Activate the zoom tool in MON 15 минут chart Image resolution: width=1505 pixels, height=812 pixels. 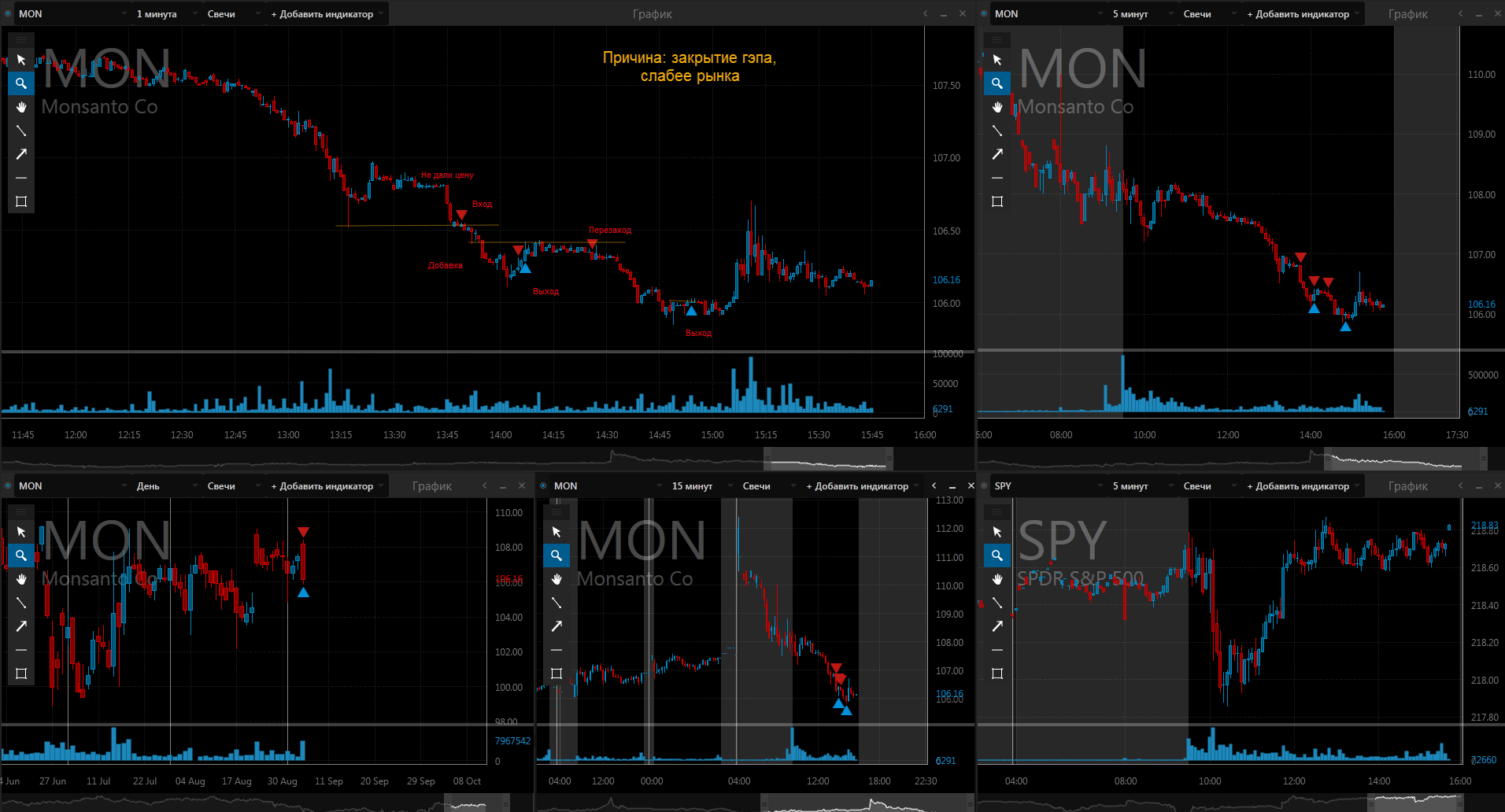(x=557, y=555)
